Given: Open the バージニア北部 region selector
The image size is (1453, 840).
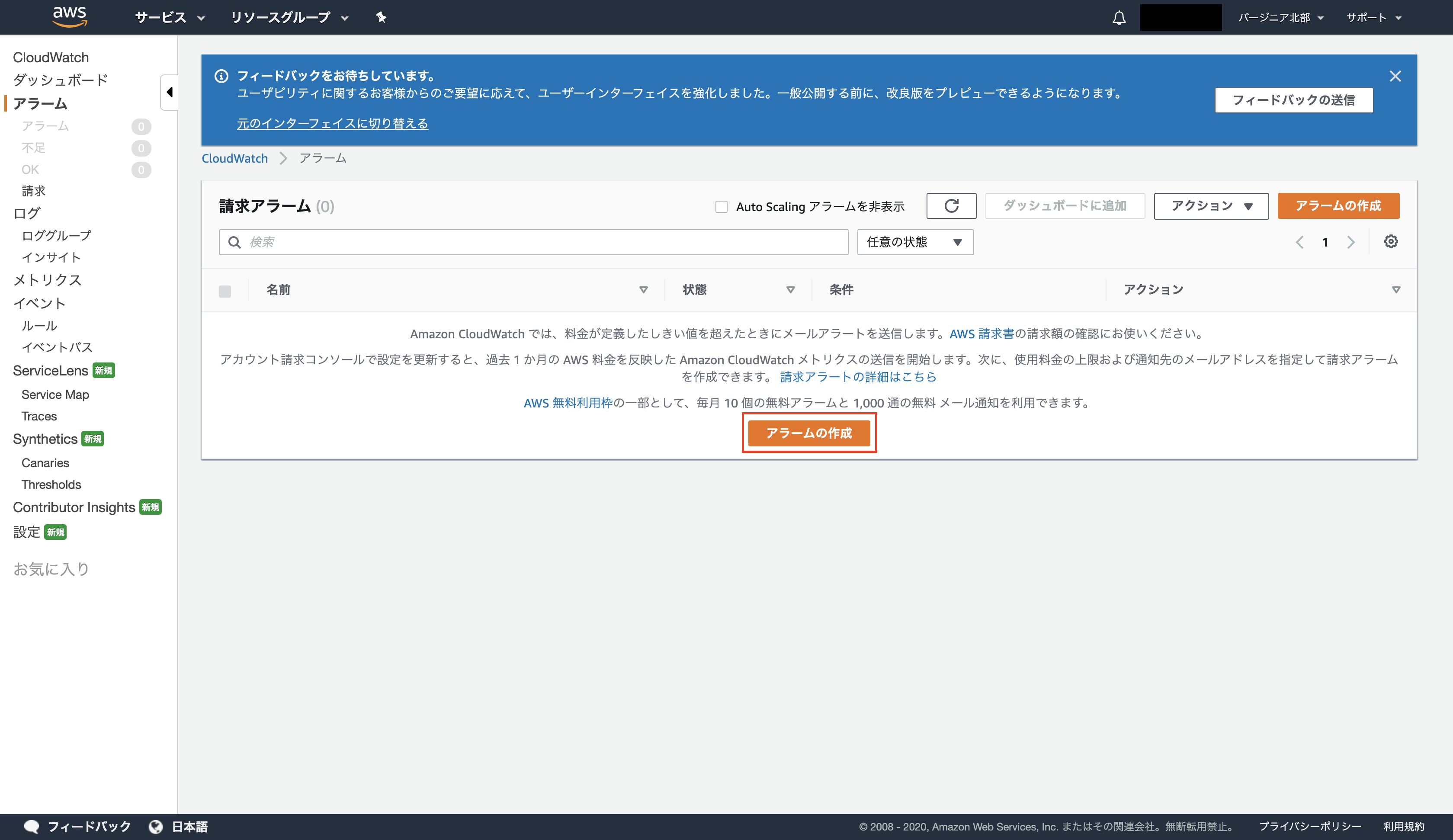Looking at the screenshot, I should [x=1280, y=17].
